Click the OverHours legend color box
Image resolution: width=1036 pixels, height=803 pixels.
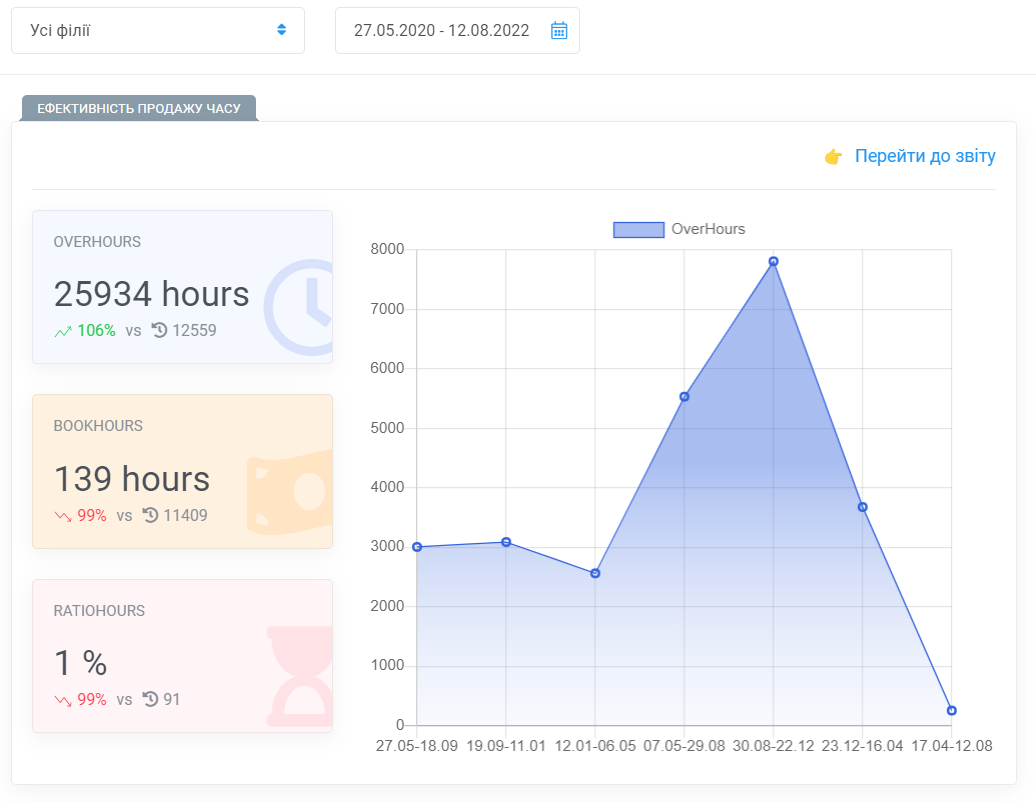tap(638, 229)
